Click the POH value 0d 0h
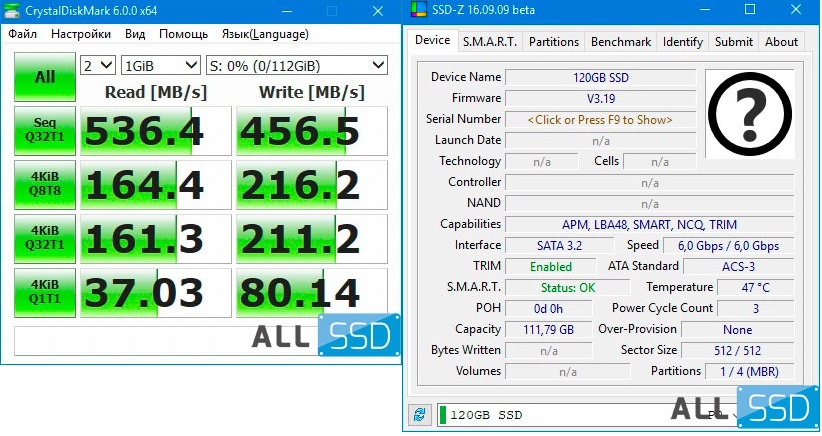The height and width of the screenshot is (436, 822). pos(548,309)
